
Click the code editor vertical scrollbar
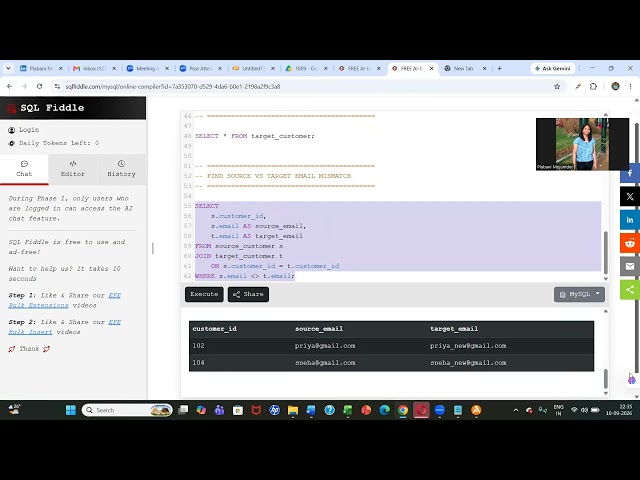tap(605, 252)
